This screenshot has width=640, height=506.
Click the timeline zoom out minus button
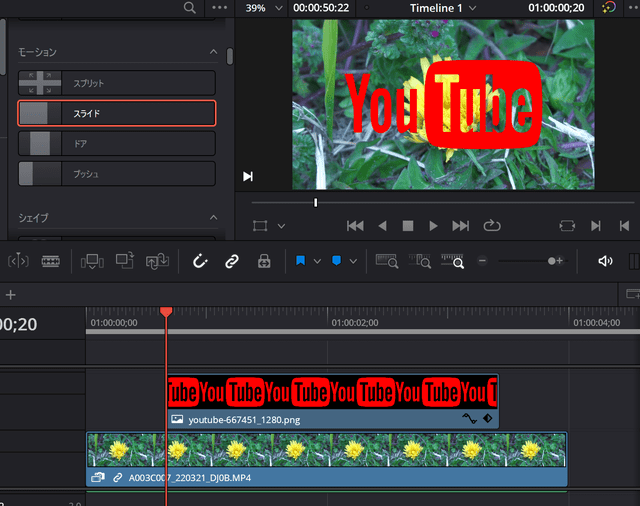[x=482, y=261]
